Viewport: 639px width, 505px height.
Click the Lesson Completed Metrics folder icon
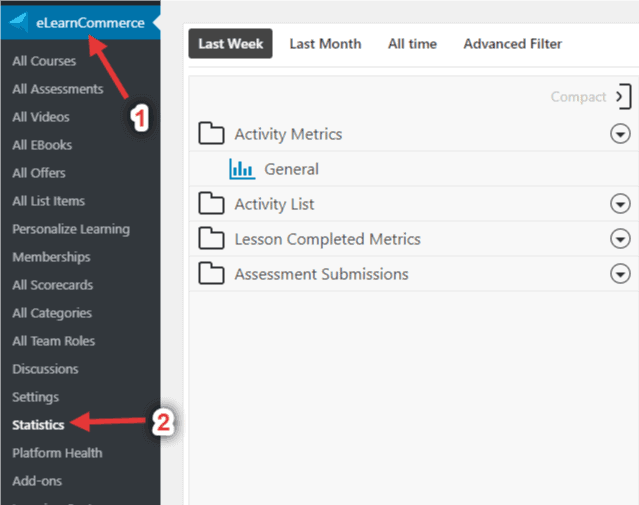211,238
